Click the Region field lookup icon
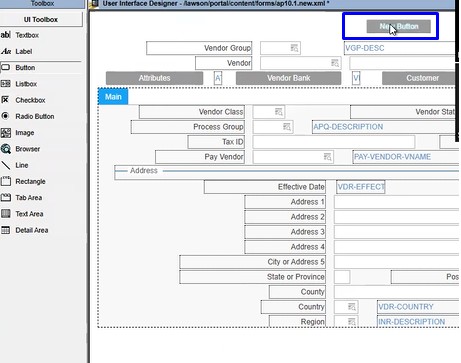461x363 pixels. point(352,322)
